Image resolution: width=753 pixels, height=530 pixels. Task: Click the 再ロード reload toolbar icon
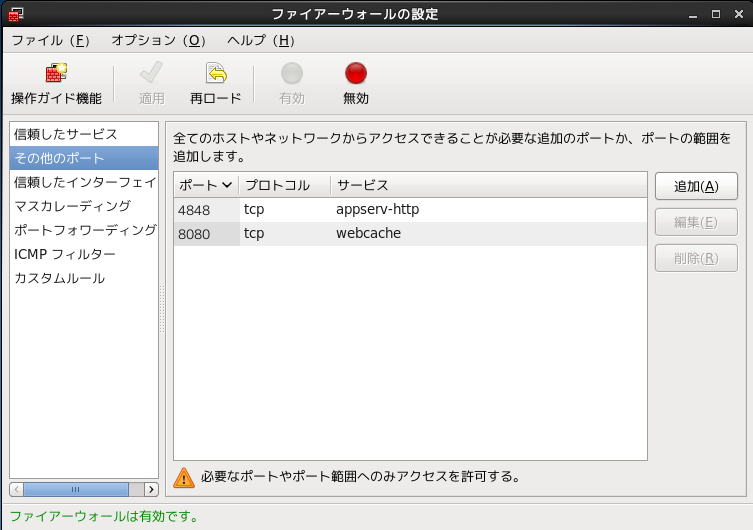216,74
